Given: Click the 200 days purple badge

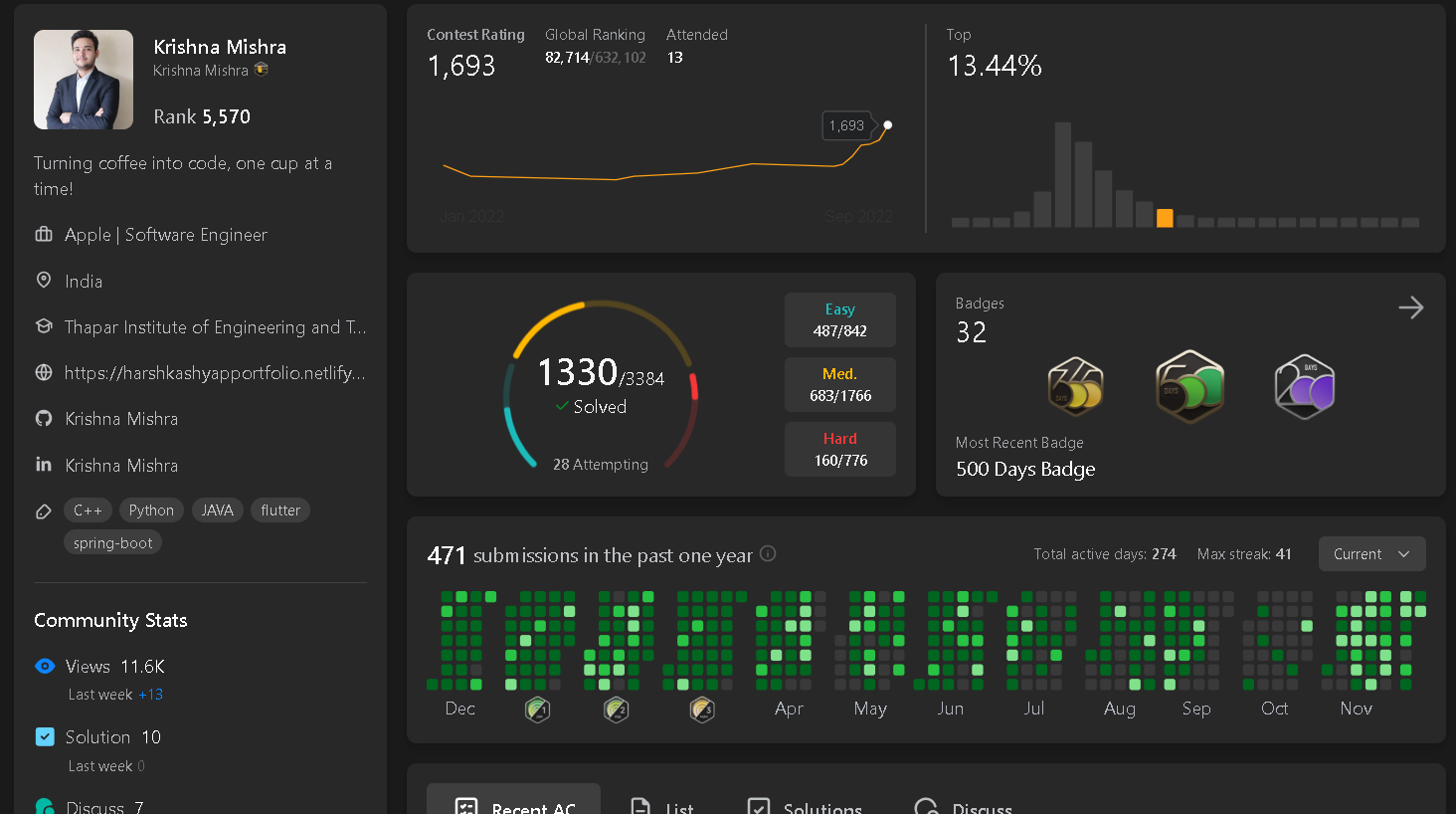Looking at the screenshot, I should point(1304,387).
